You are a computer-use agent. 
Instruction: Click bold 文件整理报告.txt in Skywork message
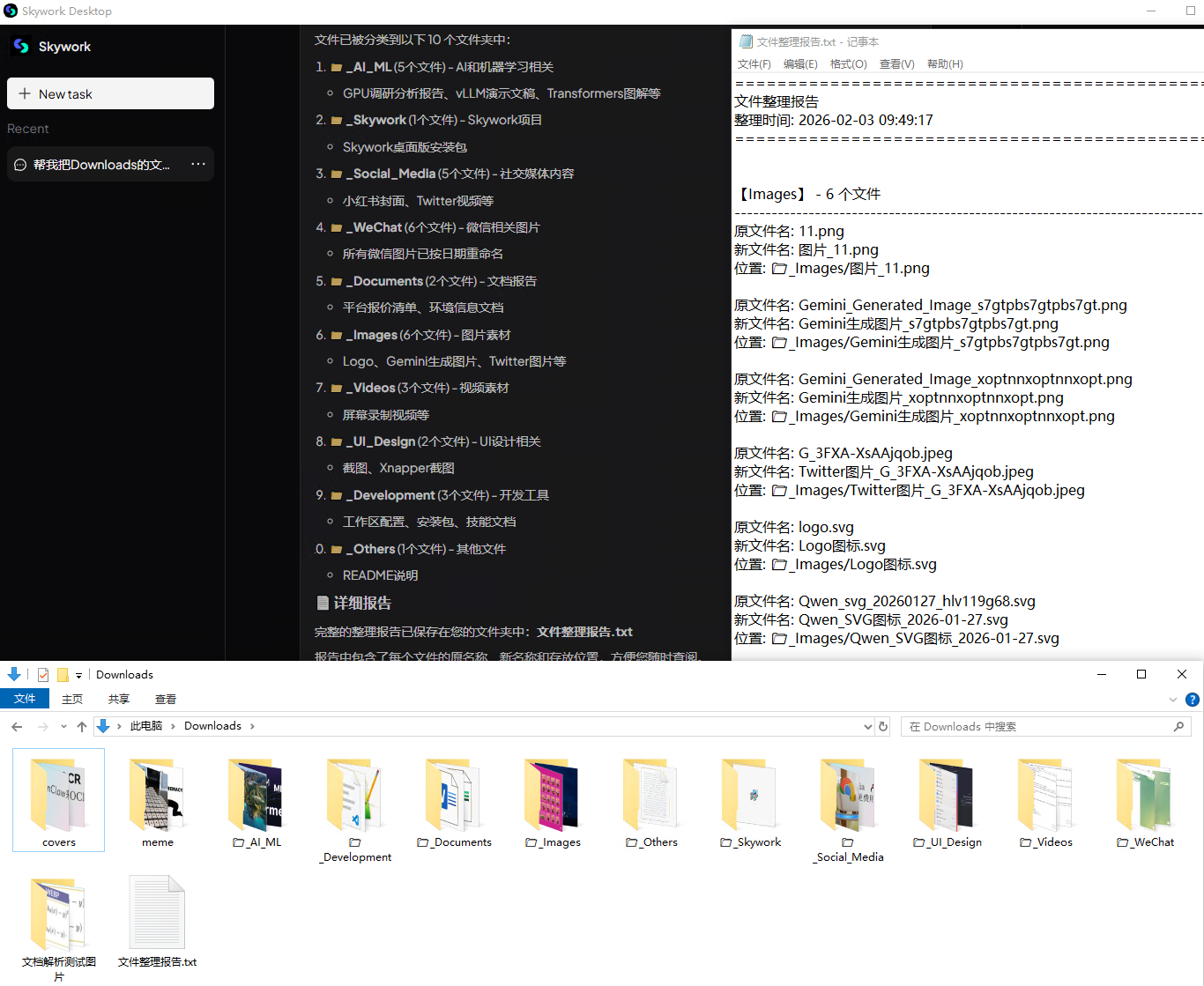point(584,632)
